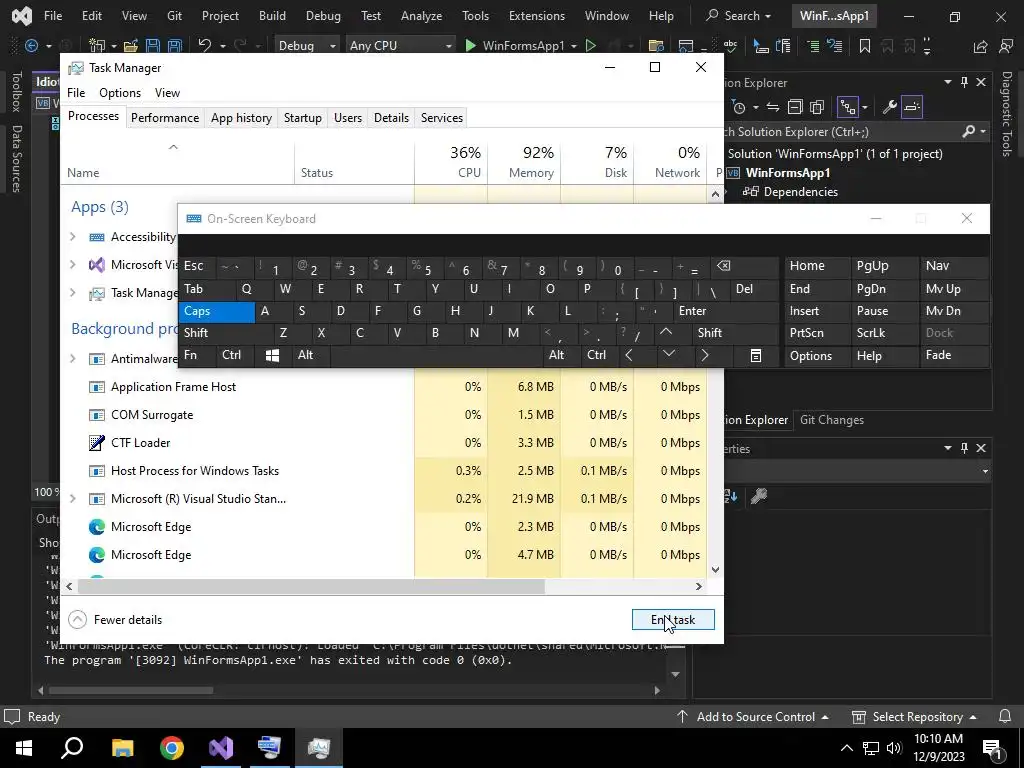1024x768 pixels.
Task: Expand the Task Manager app row arrow
Action: [x=72, y=293]
